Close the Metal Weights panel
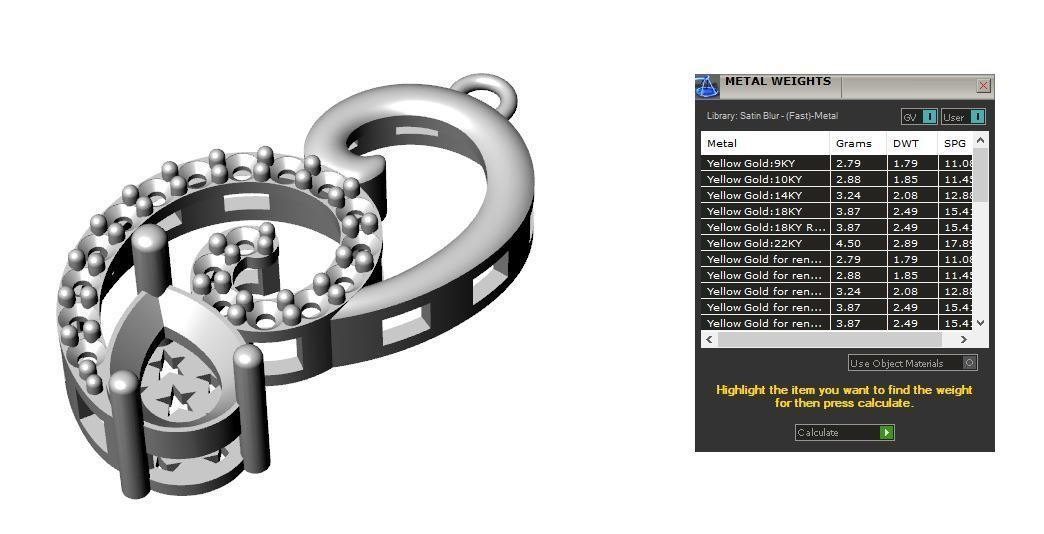 coord(983,85)
